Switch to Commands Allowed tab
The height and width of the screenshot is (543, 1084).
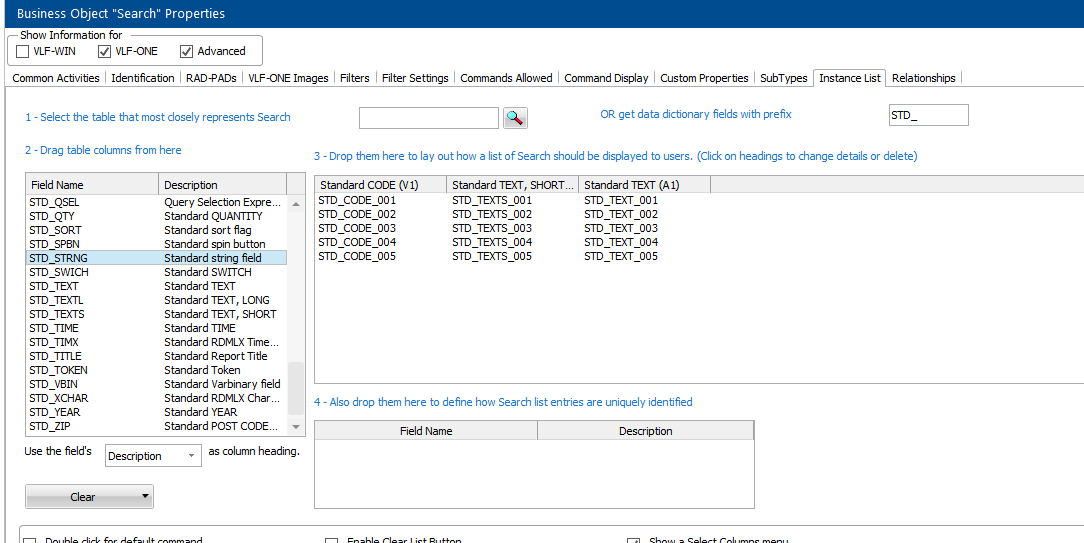point(506,78)
